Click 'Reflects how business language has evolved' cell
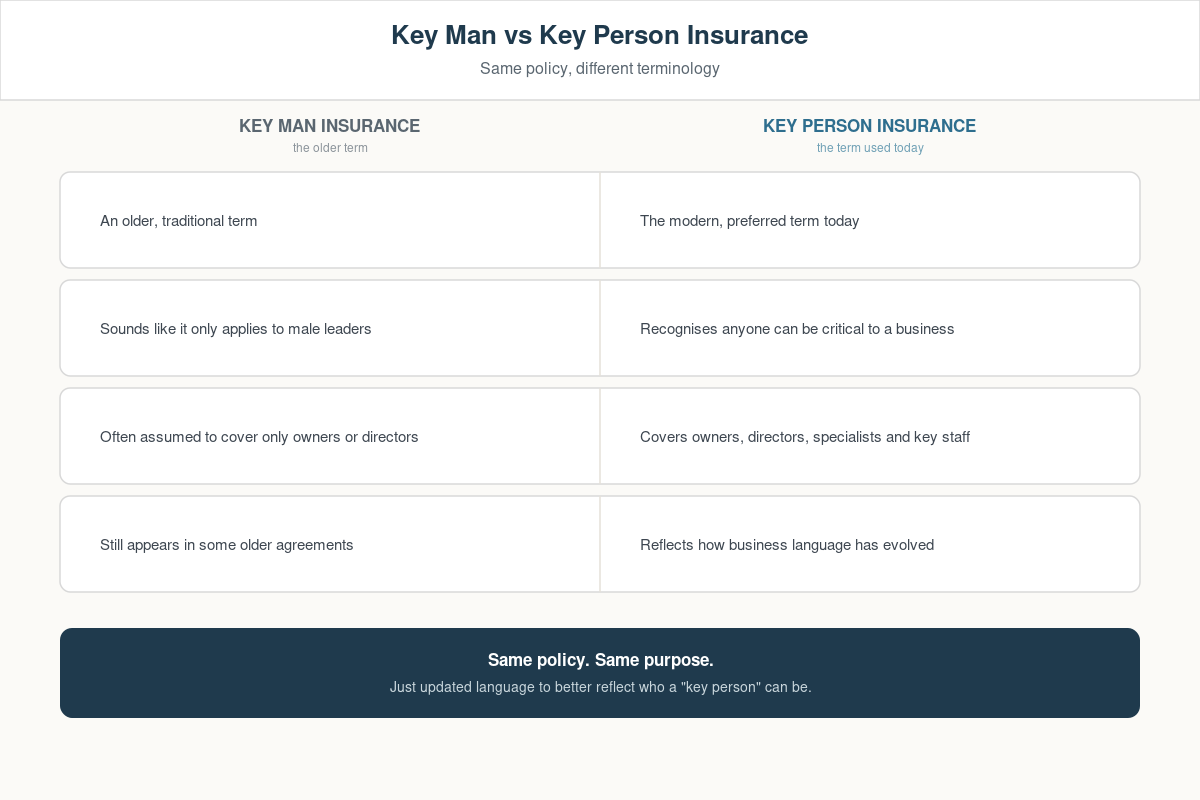Image resolution: width=1200 pixels, height=800 pixels. [870, 544]
